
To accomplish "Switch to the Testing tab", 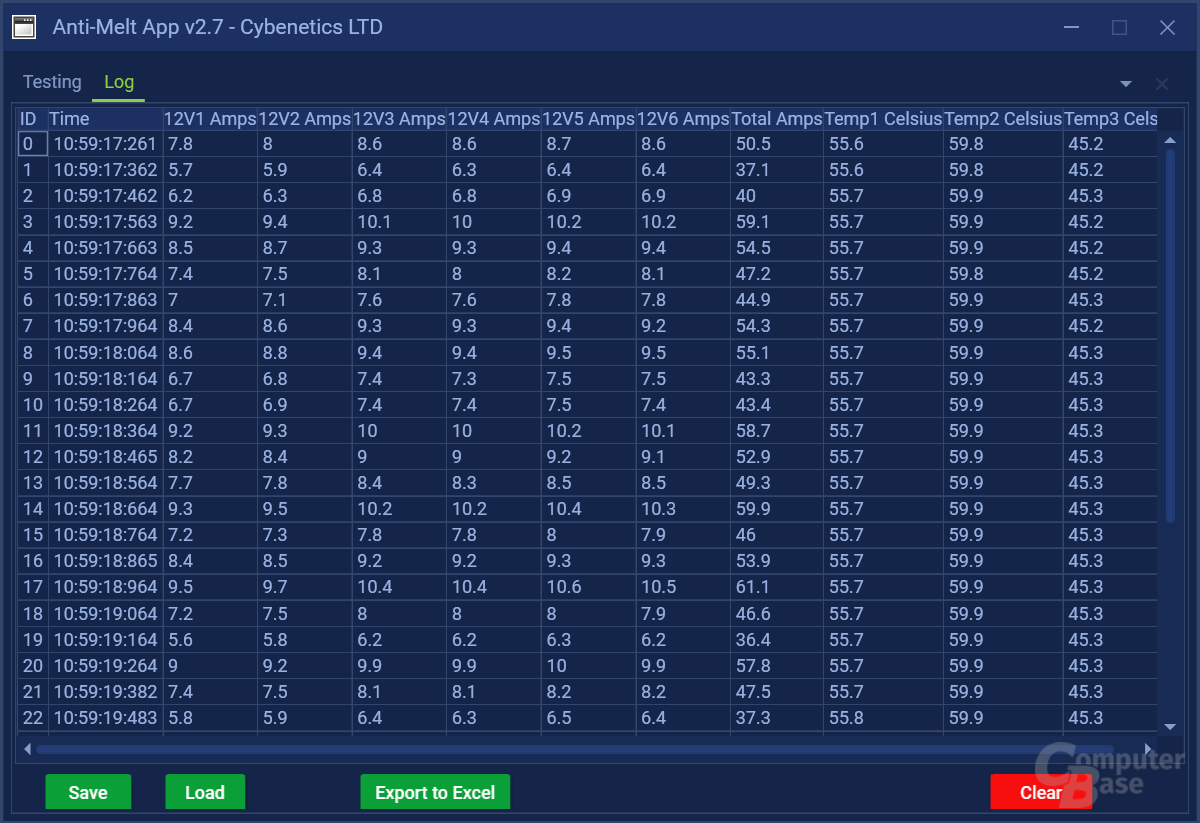I will click(x=52, y=82).
